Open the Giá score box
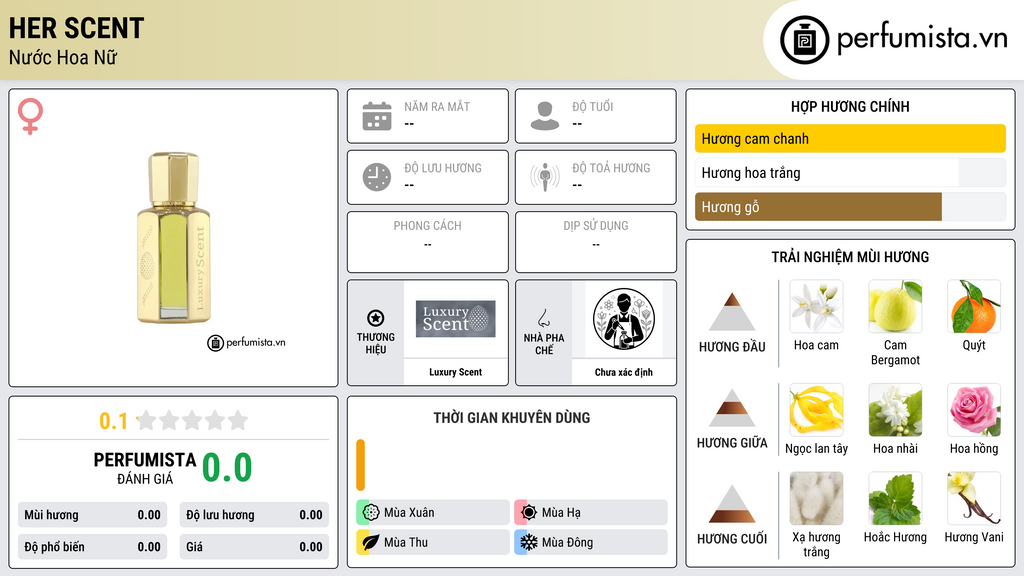Image resolution: width=1024 pixels, height=576 pixels. 254,547
